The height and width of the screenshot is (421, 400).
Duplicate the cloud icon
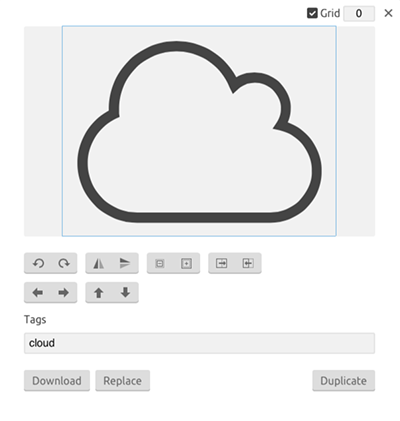pos(344,381)
